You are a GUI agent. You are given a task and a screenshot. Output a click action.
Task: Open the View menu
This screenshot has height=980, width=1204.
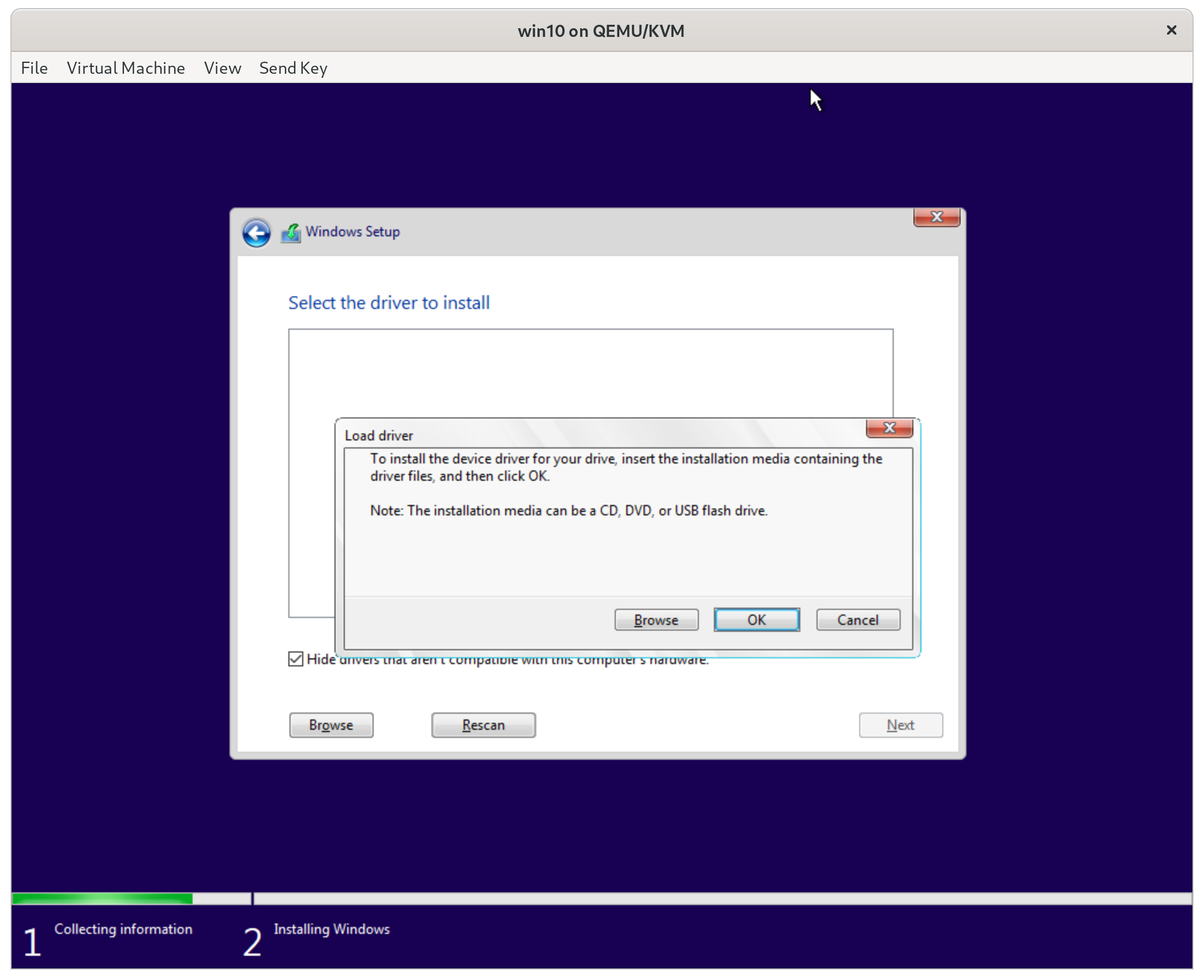coord(222,68)
